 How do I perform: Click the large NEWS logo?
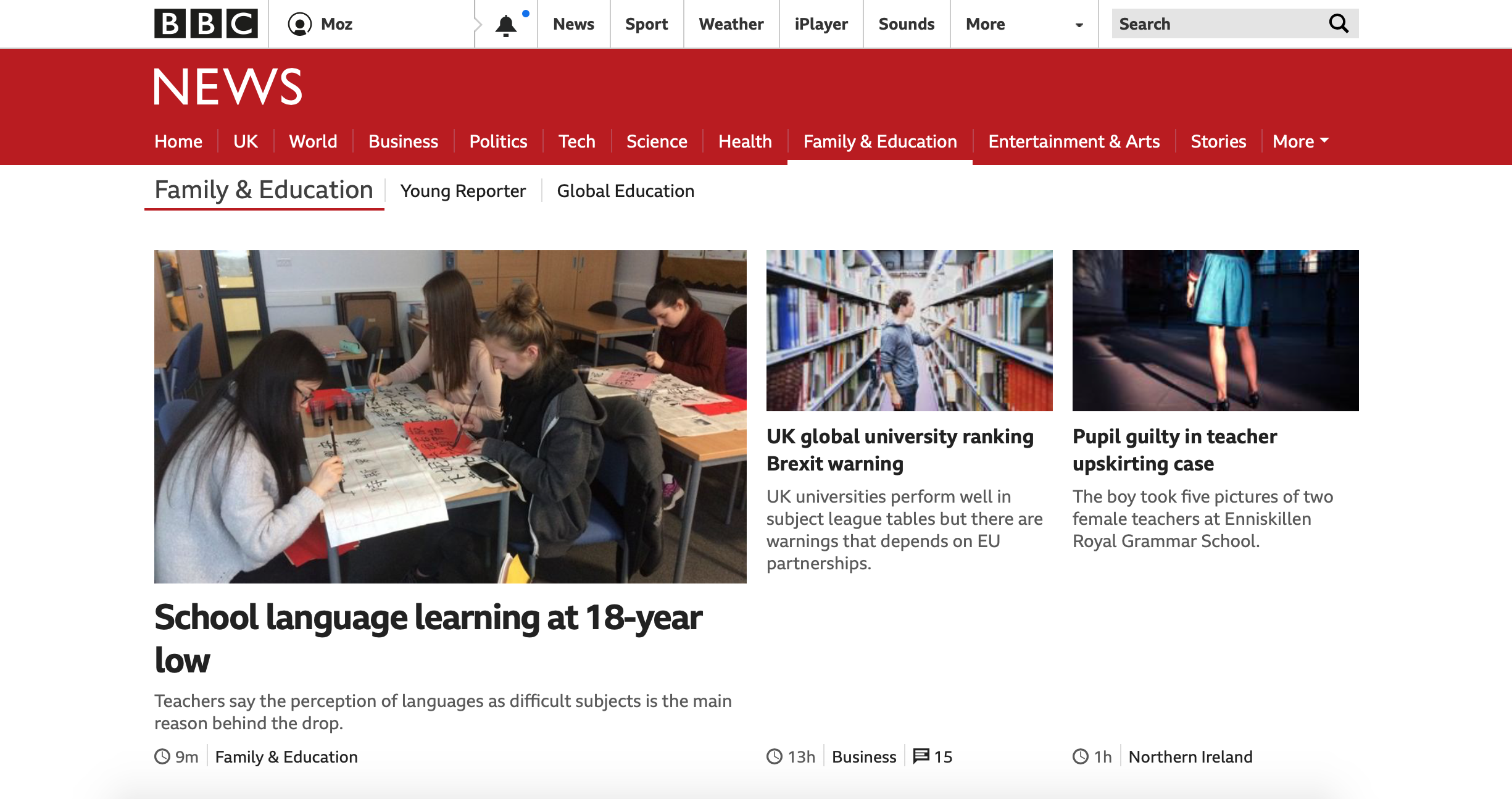(228, 86)
